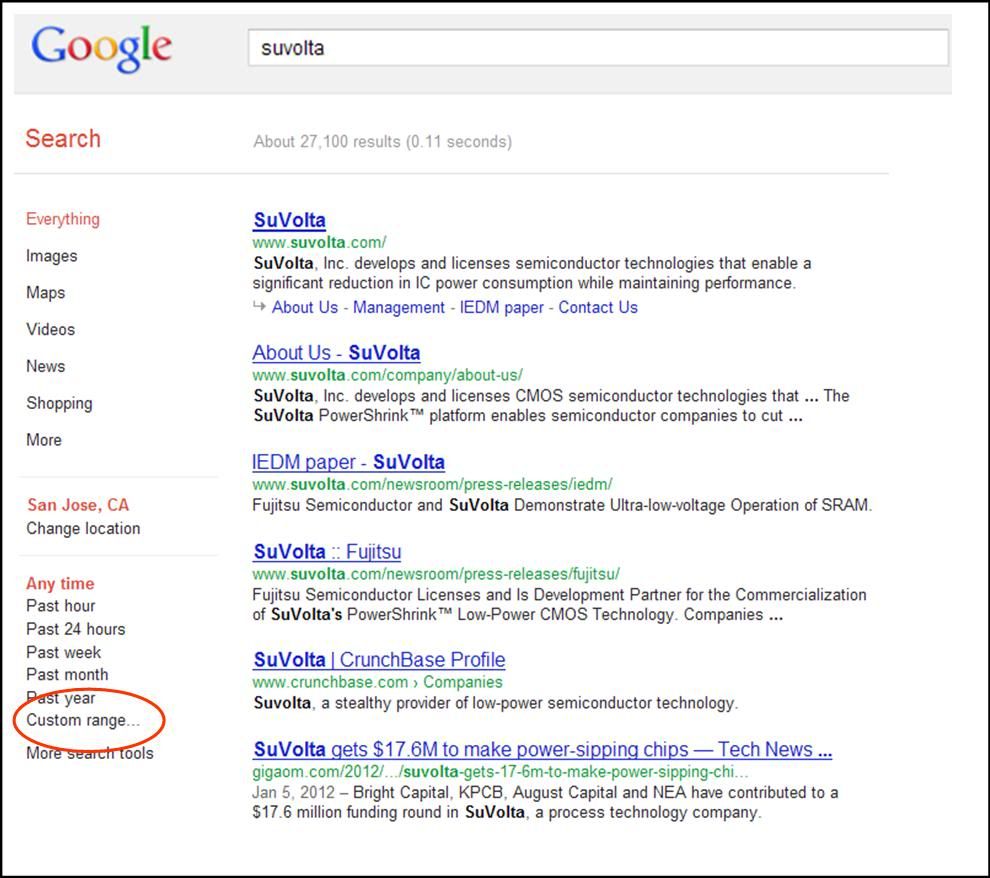This screenshot has height=878, width=990.
Task: Click the company/about-us URL text
Action: coord(387,375)
